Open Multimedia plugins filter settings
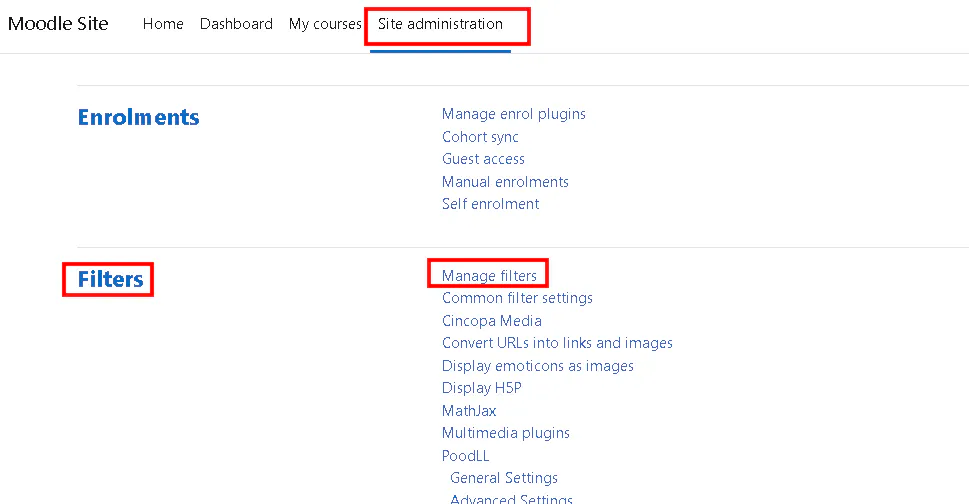 tap(506, 433)
